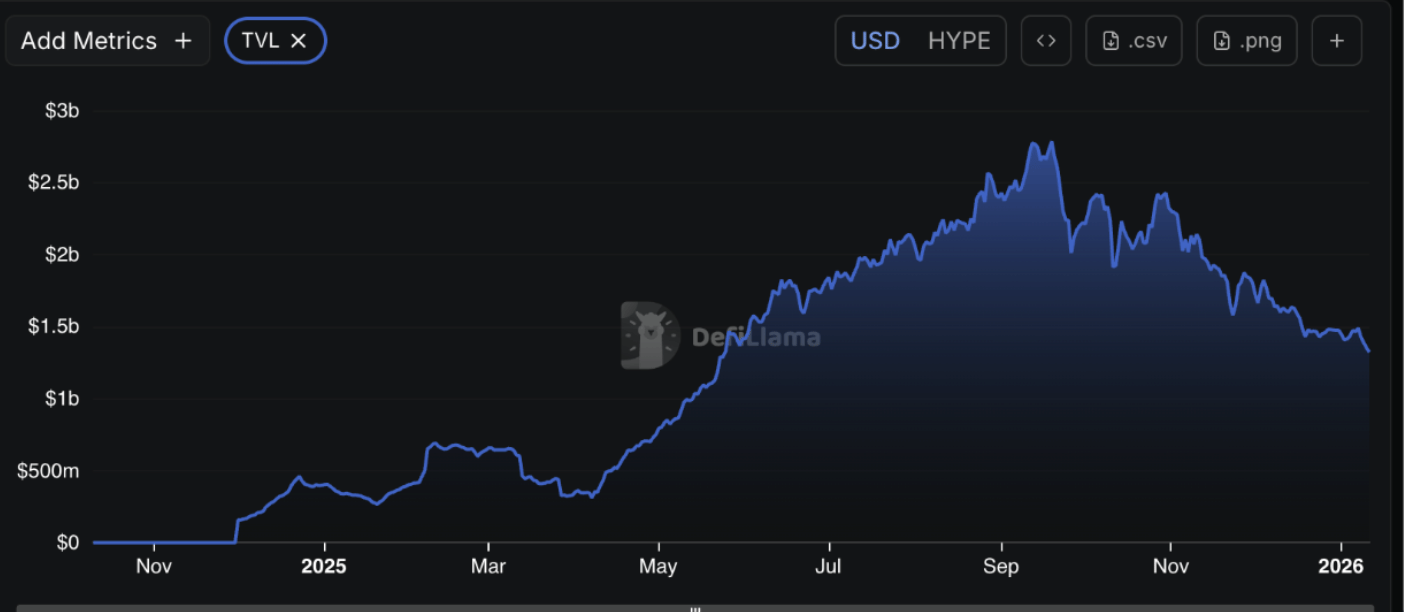Click the Sep label on the time axis
The height and width of the screenshot is (612, 1406).
[1000, 567]
